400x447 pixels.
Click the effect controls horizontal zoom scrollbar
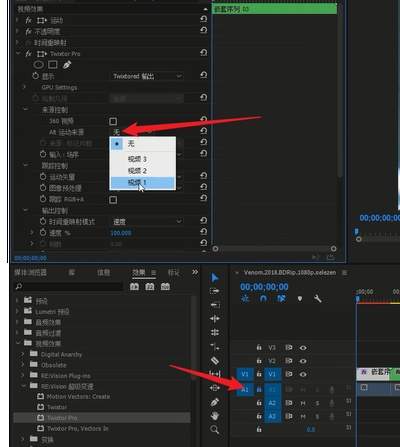pyautogui.click(x=274, y=249)
